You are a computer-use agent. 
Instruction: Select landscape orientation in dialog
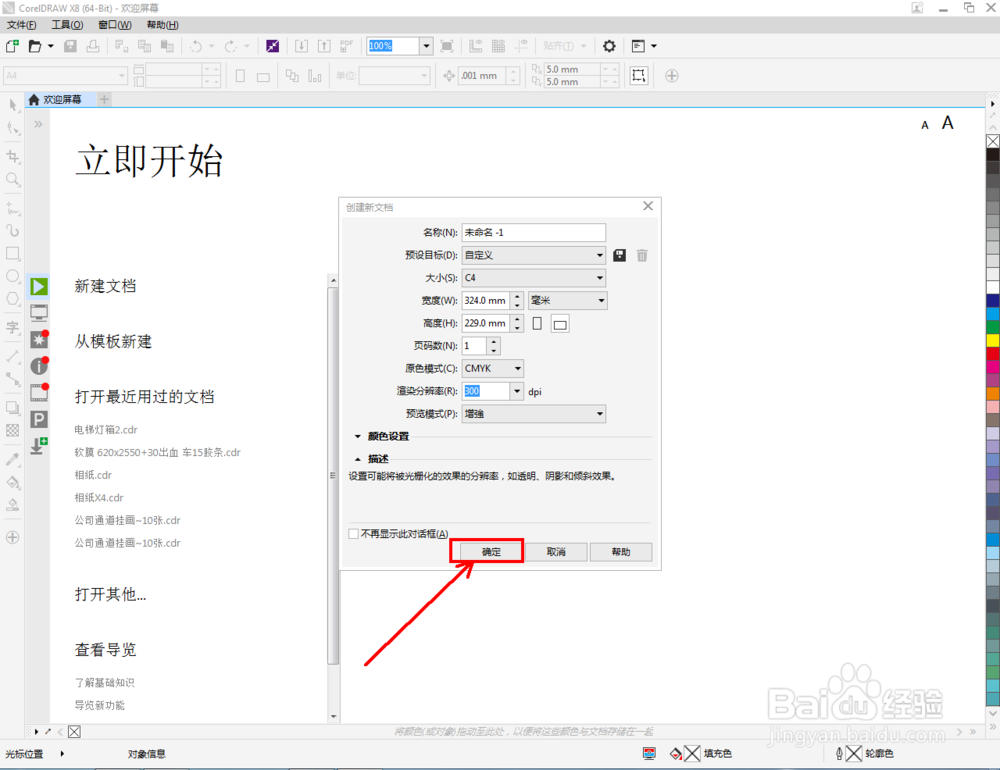560,324
